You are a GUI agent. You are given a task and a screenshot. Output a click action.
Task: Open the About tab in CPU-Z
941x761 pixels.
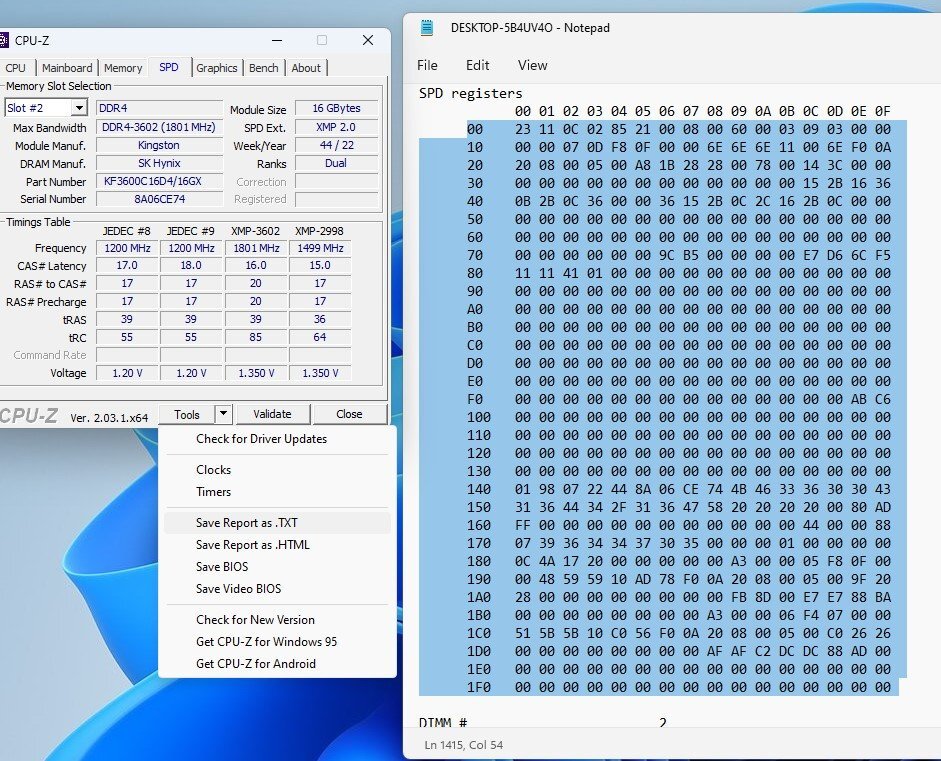click(x=306, y=68)
